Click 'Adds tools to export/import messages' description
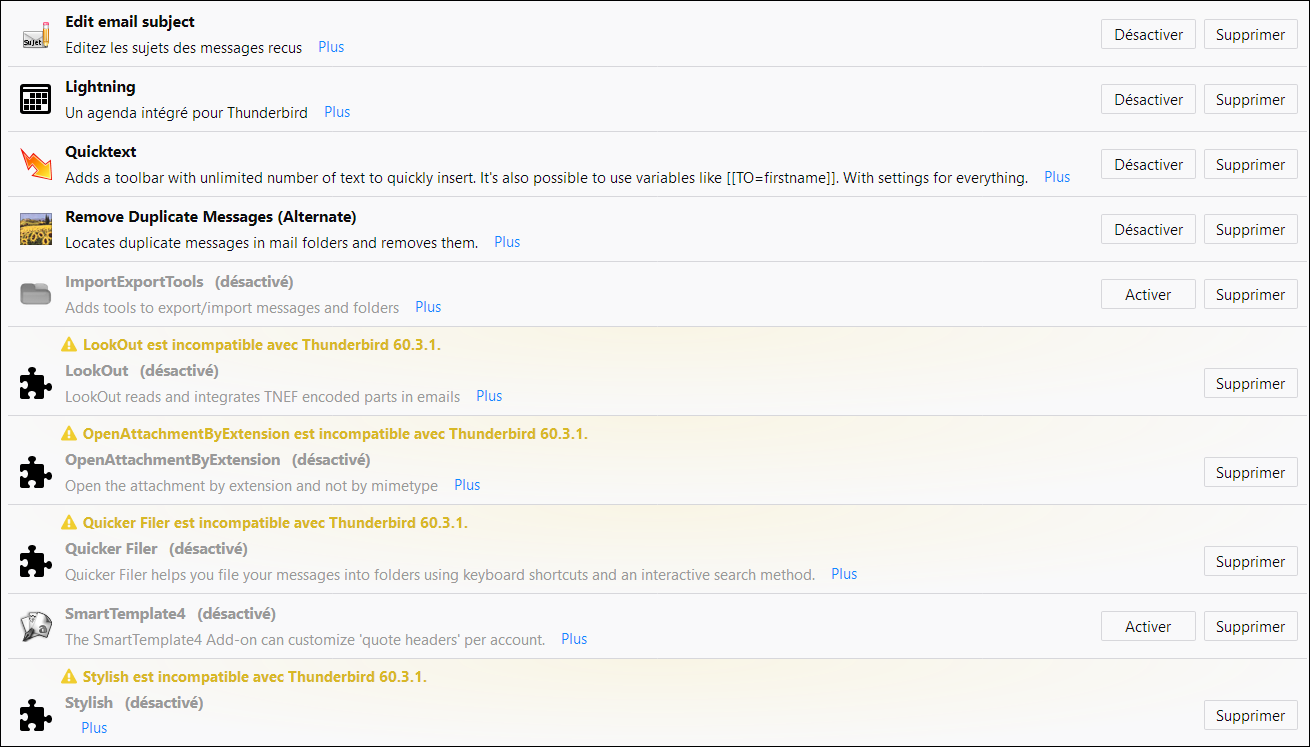This screenshot has width=1310, height=747. tap(232, 308)
